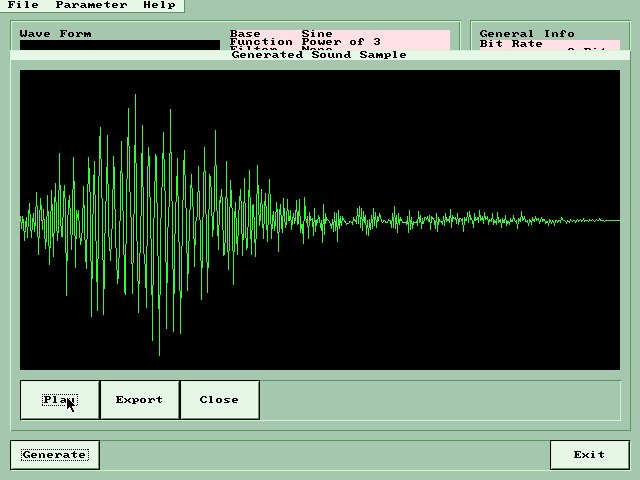Screen dimensions: 640x480
Task: Play the generated sound sample
Action: point(60,400)
